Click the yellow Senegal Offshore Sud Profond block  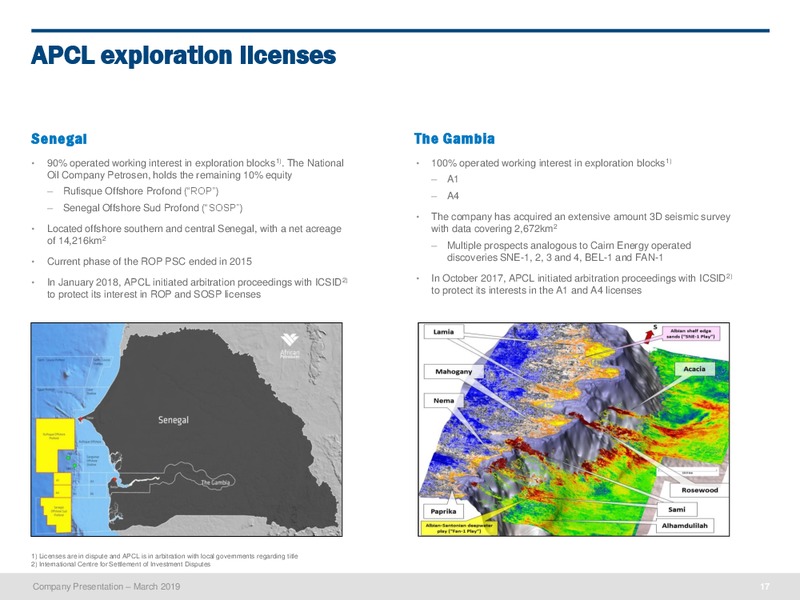click(55, 515)
